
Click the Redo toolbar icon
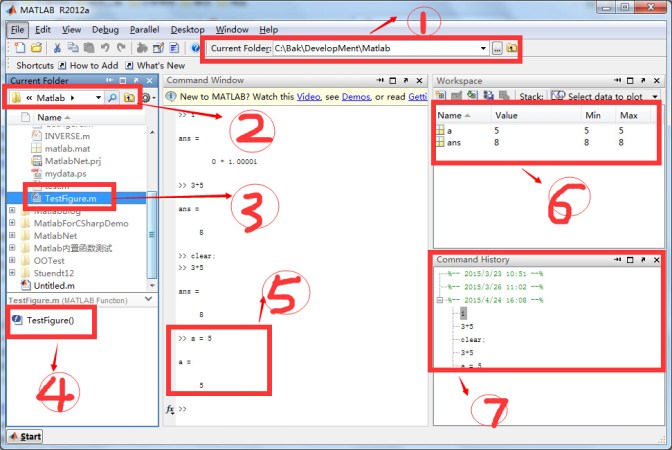(x=121, y=48)
